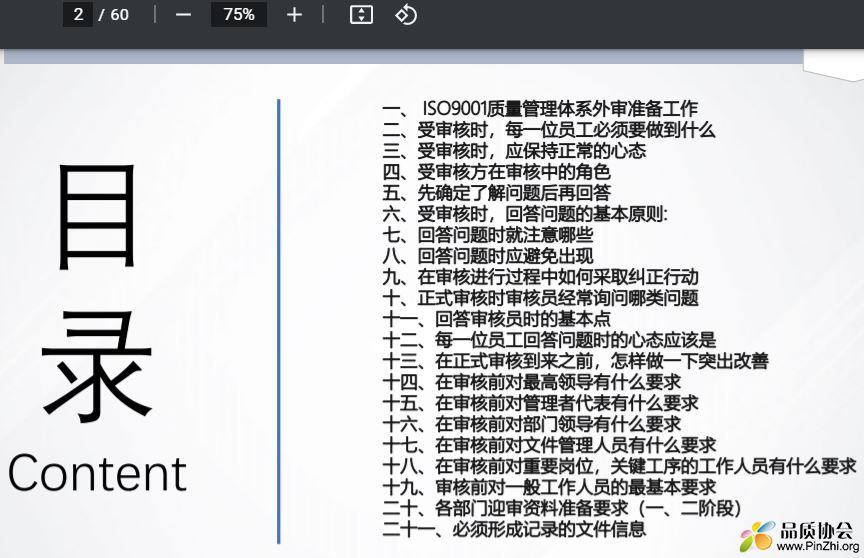Screen dimensions: 864x558
Task: Click the total page count 60
Action: 120,15
